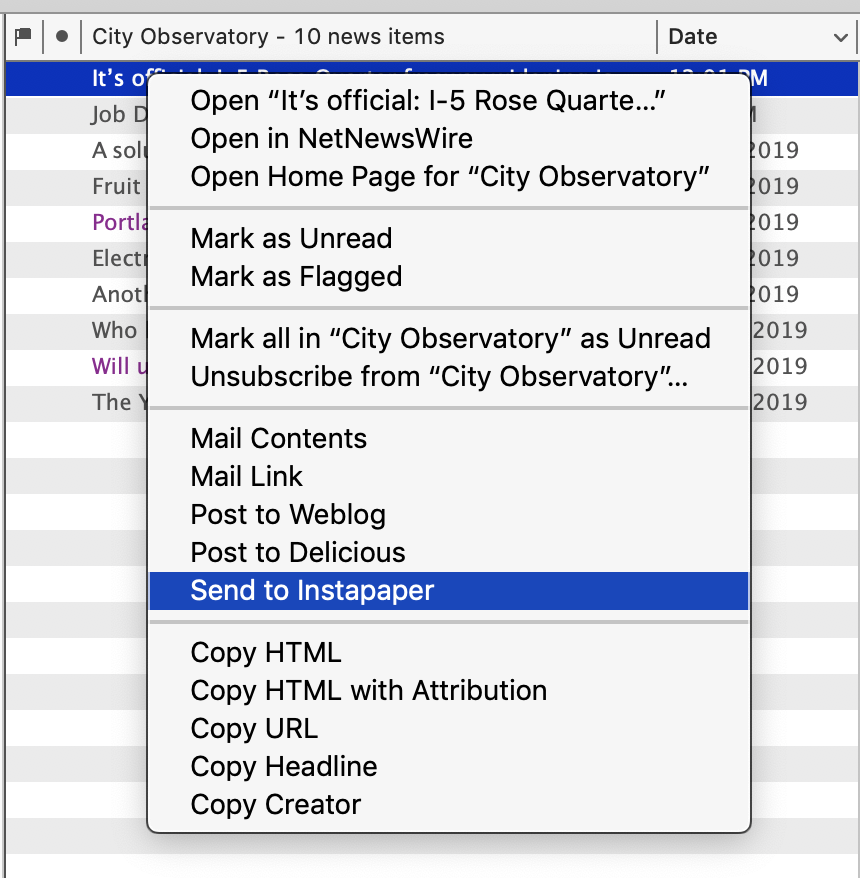
Task: Choose Mail Link from context menu
Action: (x=448, y=477)
